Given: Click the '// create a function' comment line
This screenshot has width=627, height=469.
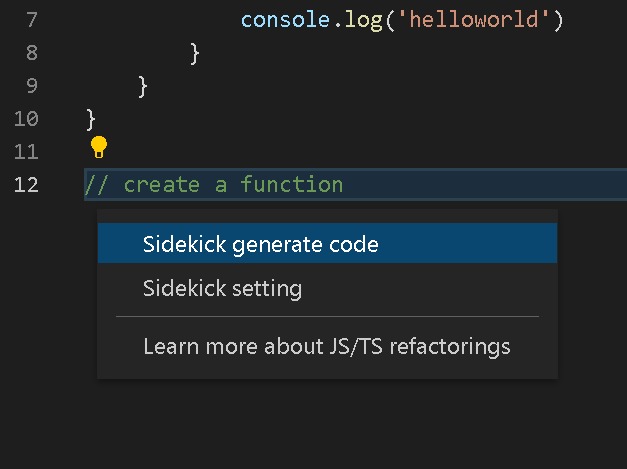Looking at the screenshot, I should tap(214, 185).
